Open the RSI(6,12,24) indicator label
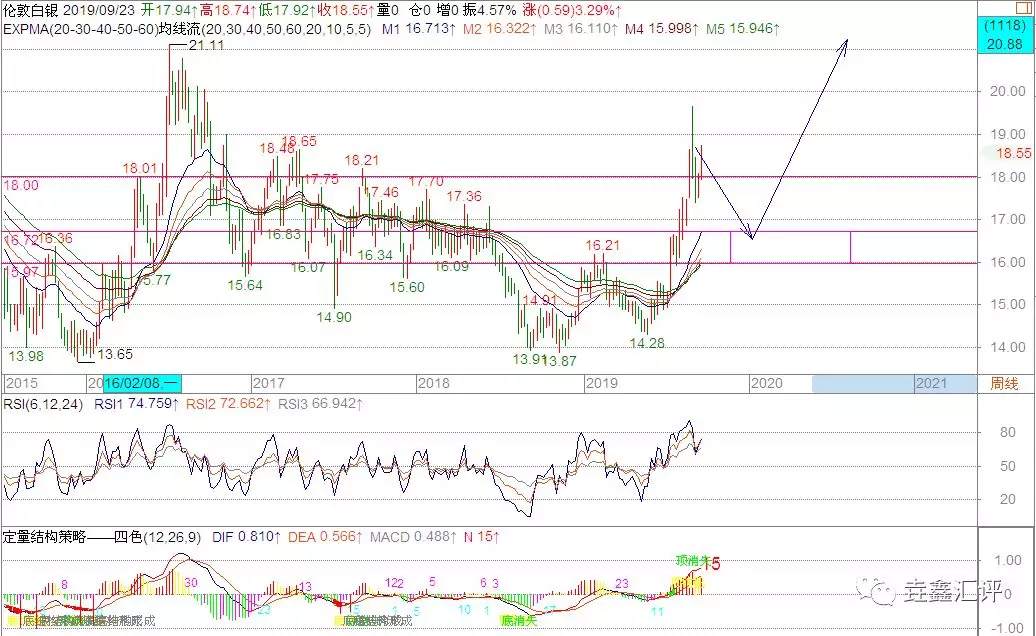The height and width of the screenshot is (636, 1036). pos(43,404)
